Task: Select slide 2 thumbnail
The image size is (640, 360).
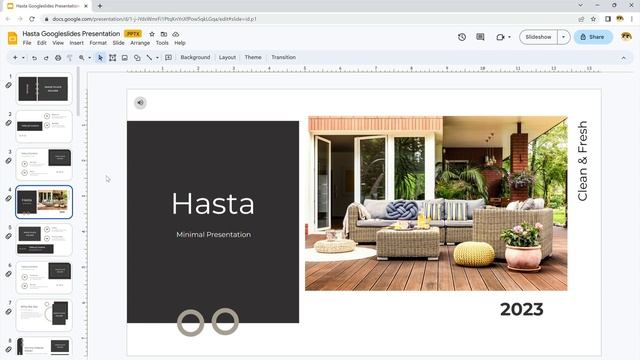Action: (x=44, y=127)
